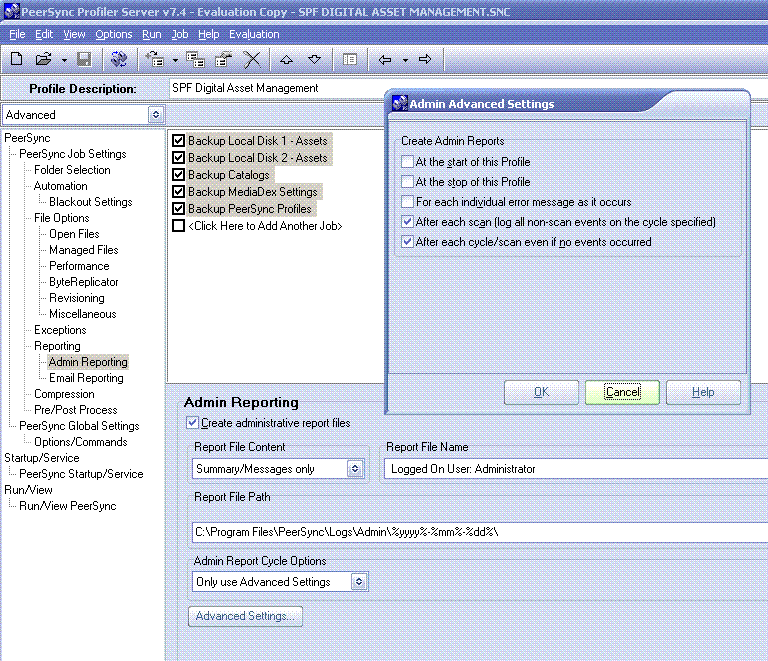The image size is (768, 661).
Task: Select Exceptions tree item
Action: point(60,330)
